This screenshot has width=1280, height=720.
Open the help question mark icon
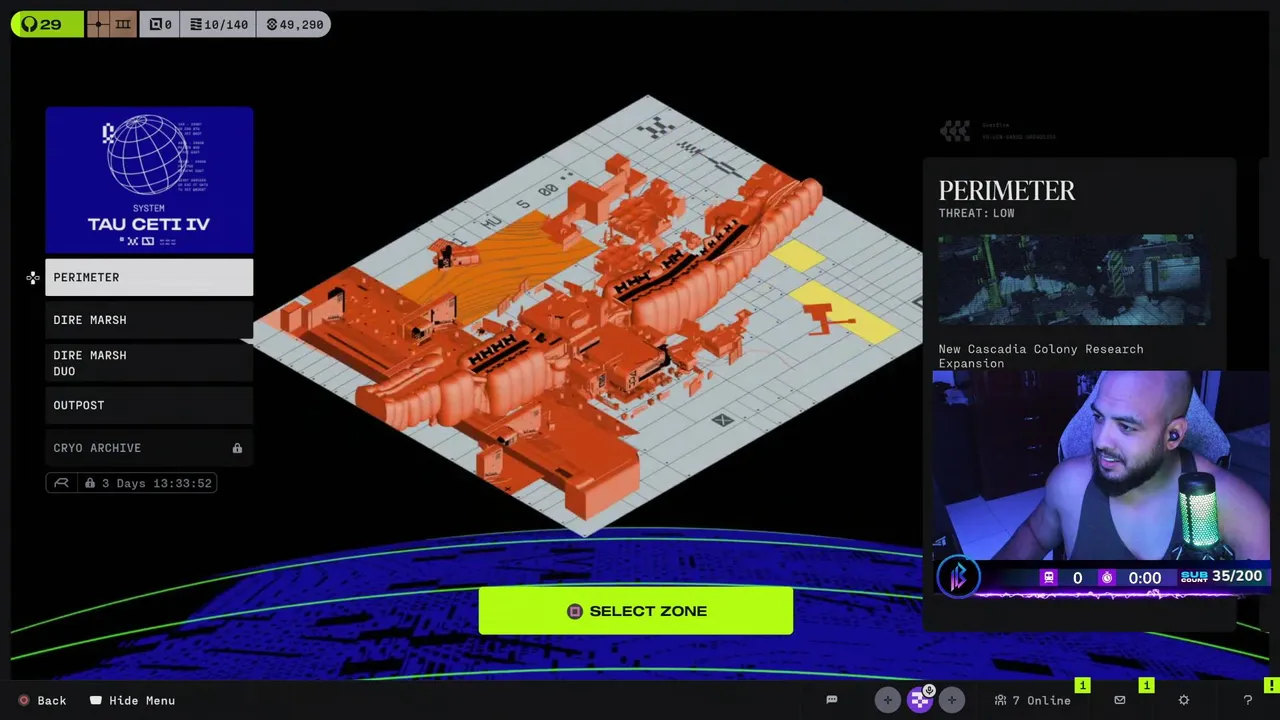[1247, 700]
